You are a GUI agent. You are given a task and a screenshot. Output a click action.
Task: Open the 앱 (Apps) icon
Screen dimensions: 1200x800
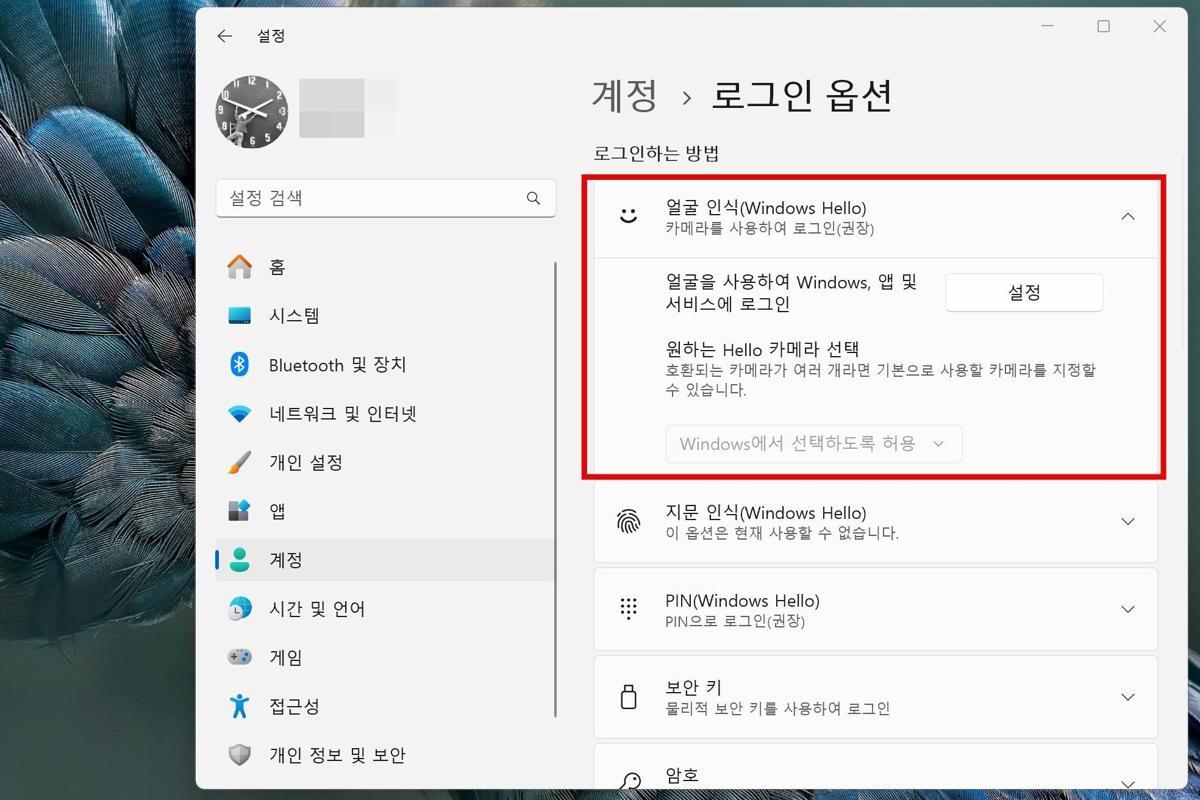[x=240, y=511]
